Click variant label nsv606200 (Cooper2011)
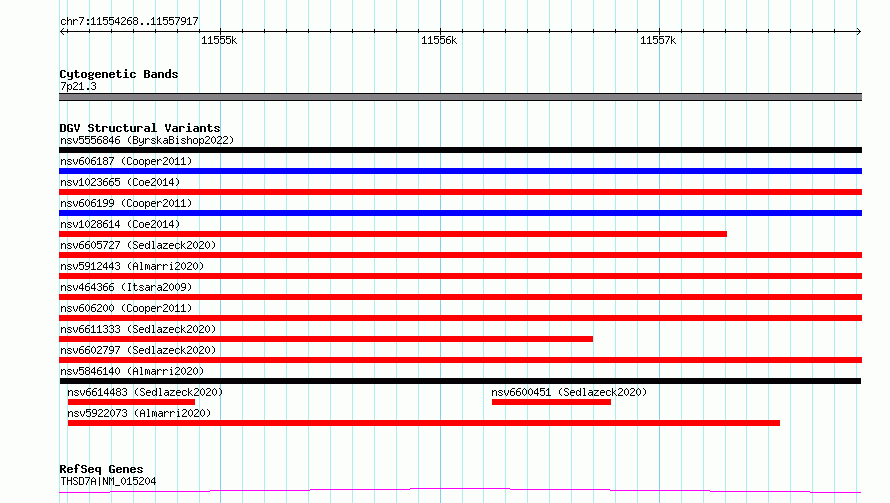The width and height of the screenshot is (890, 503). (126, 308)
